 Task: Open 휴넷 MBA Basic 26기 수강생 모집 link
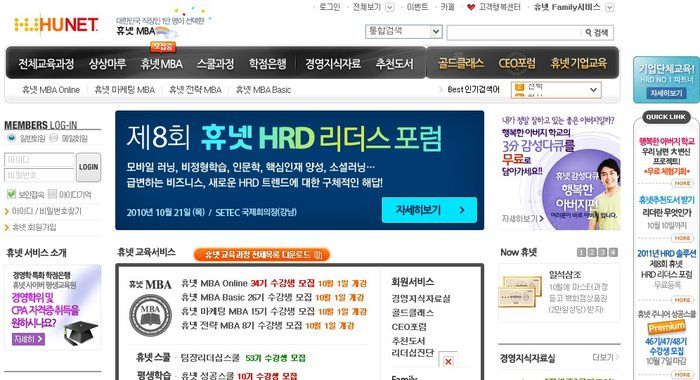pos(273,297)
